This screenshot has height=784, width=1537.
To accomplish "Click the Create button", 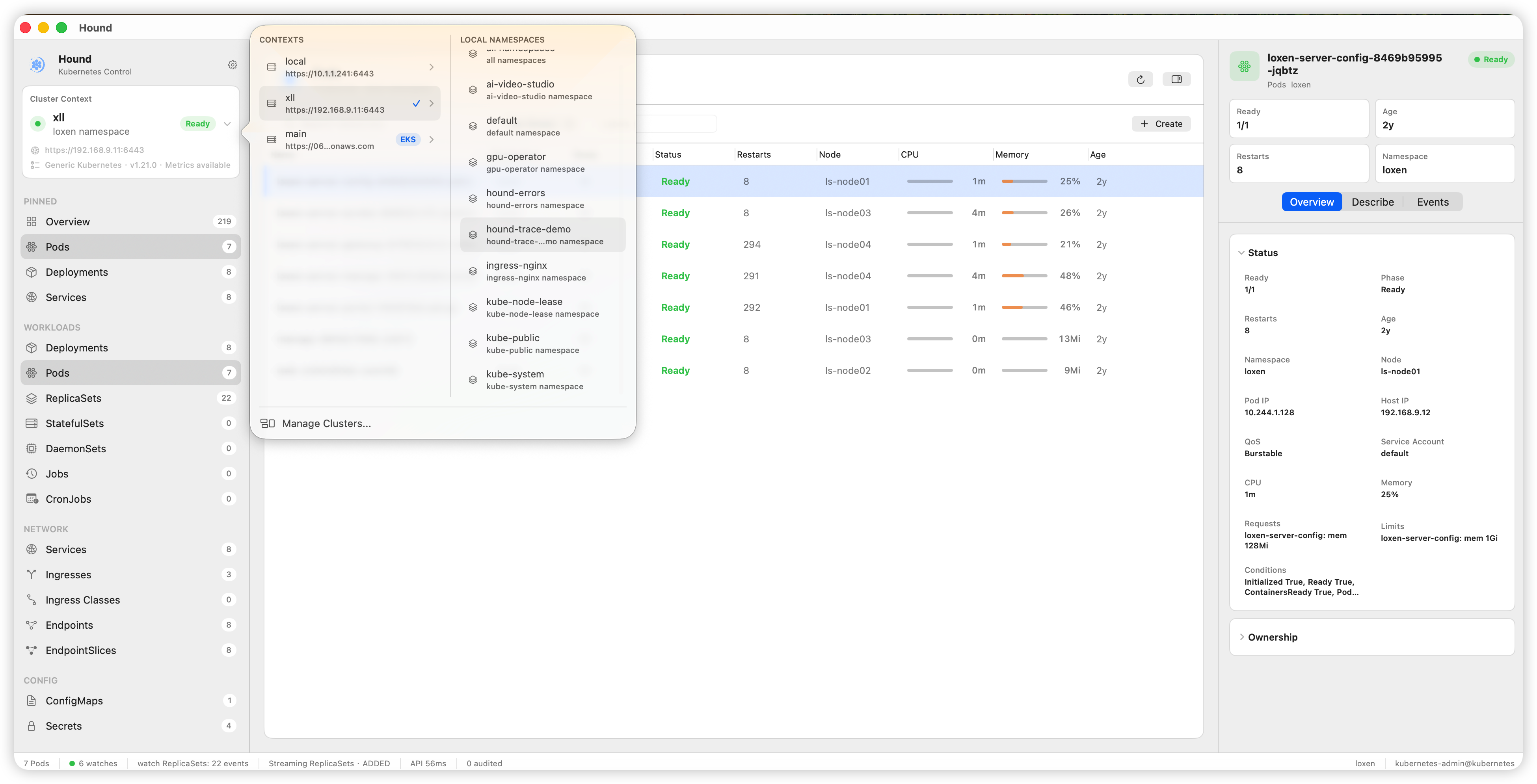I will (x=1161, y=123).
